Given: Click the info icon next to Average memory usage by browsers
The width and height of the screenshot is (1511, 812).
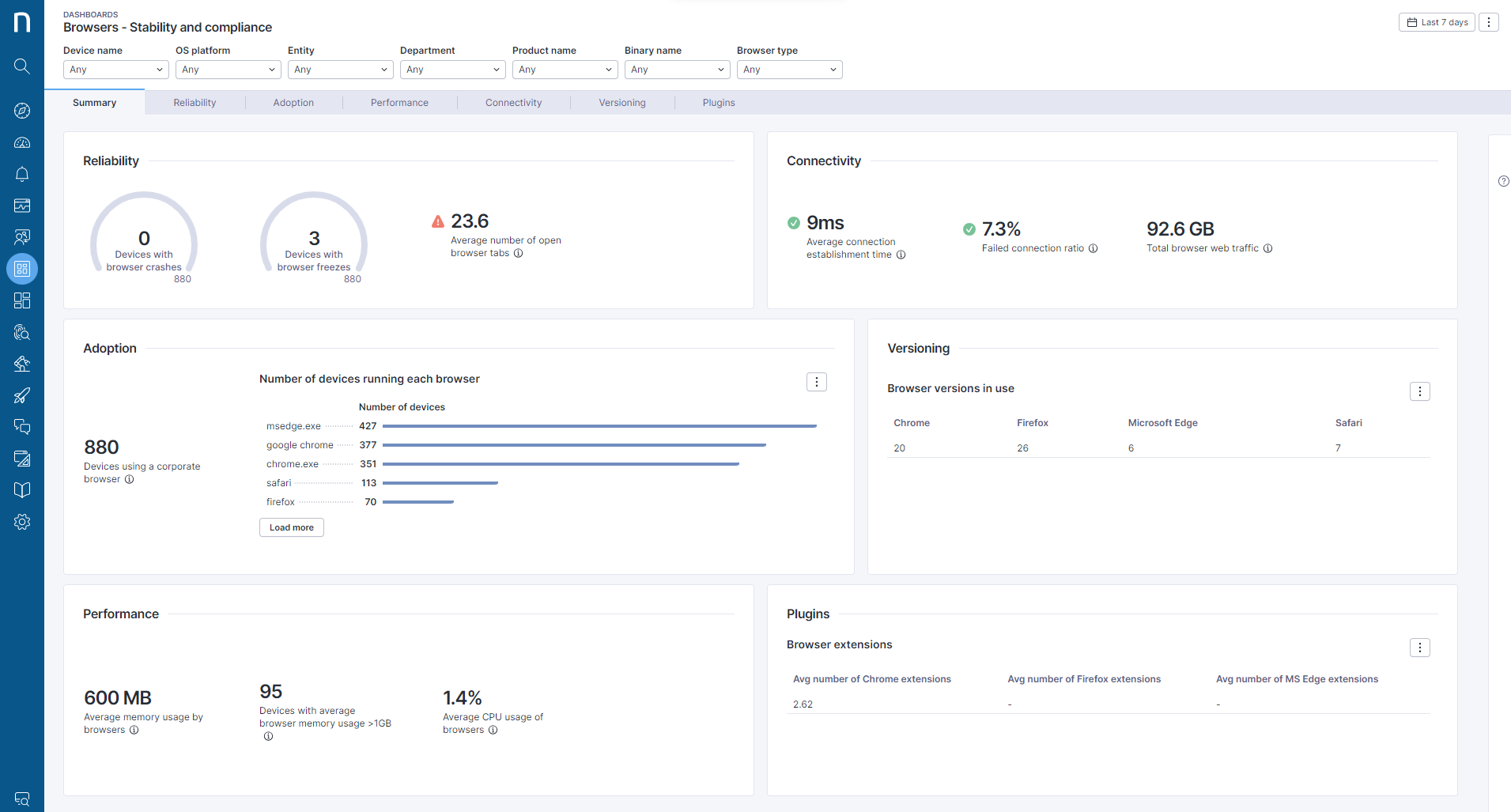Looking at the screenshot, I should point(134,730).
